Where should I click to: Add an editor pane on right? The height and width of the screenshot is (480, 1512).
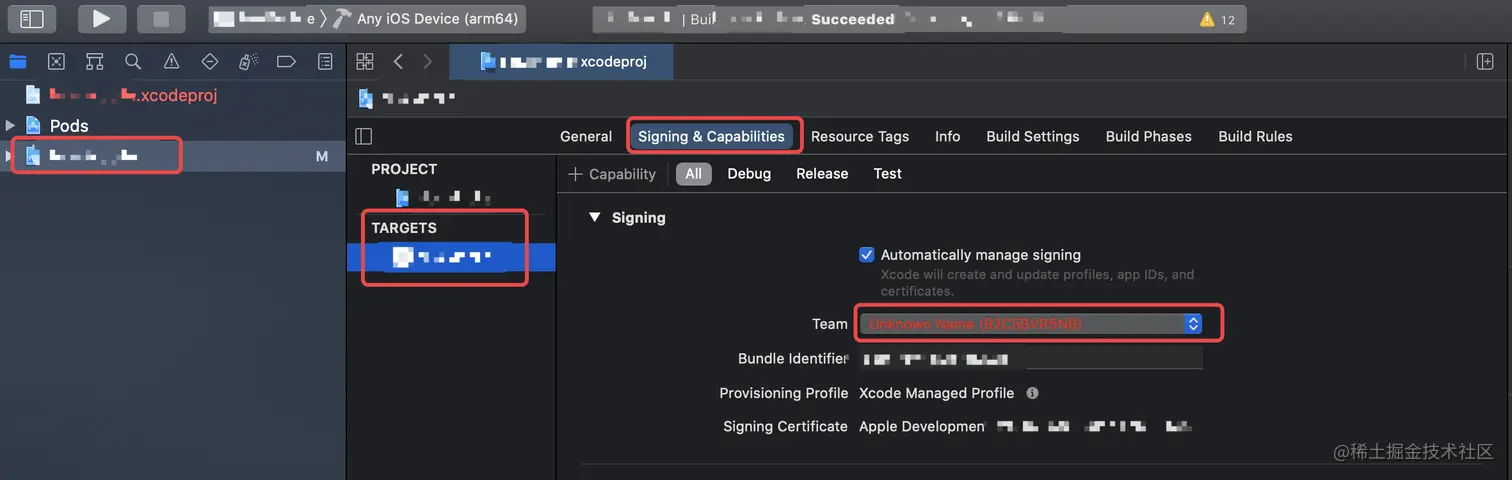tap(1485, 62)
